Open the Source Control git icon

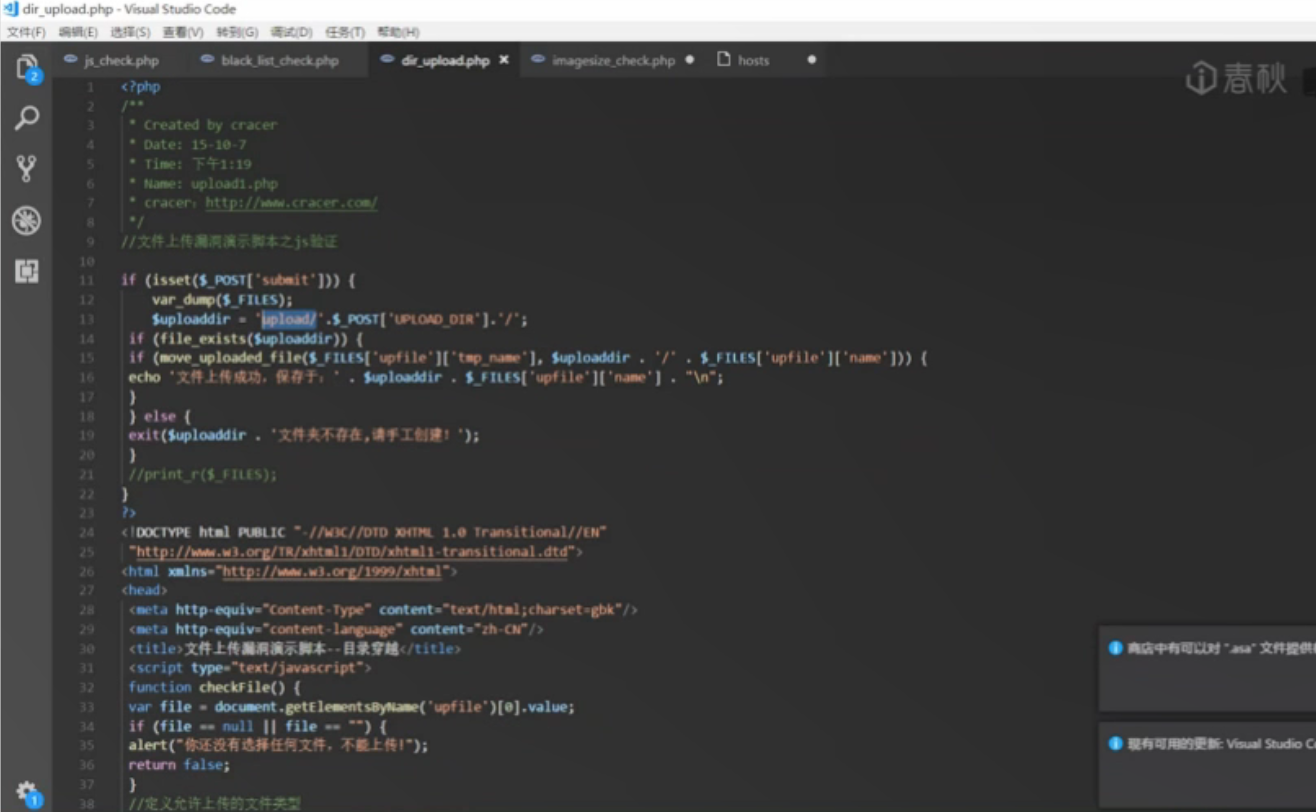pos(27,168)
